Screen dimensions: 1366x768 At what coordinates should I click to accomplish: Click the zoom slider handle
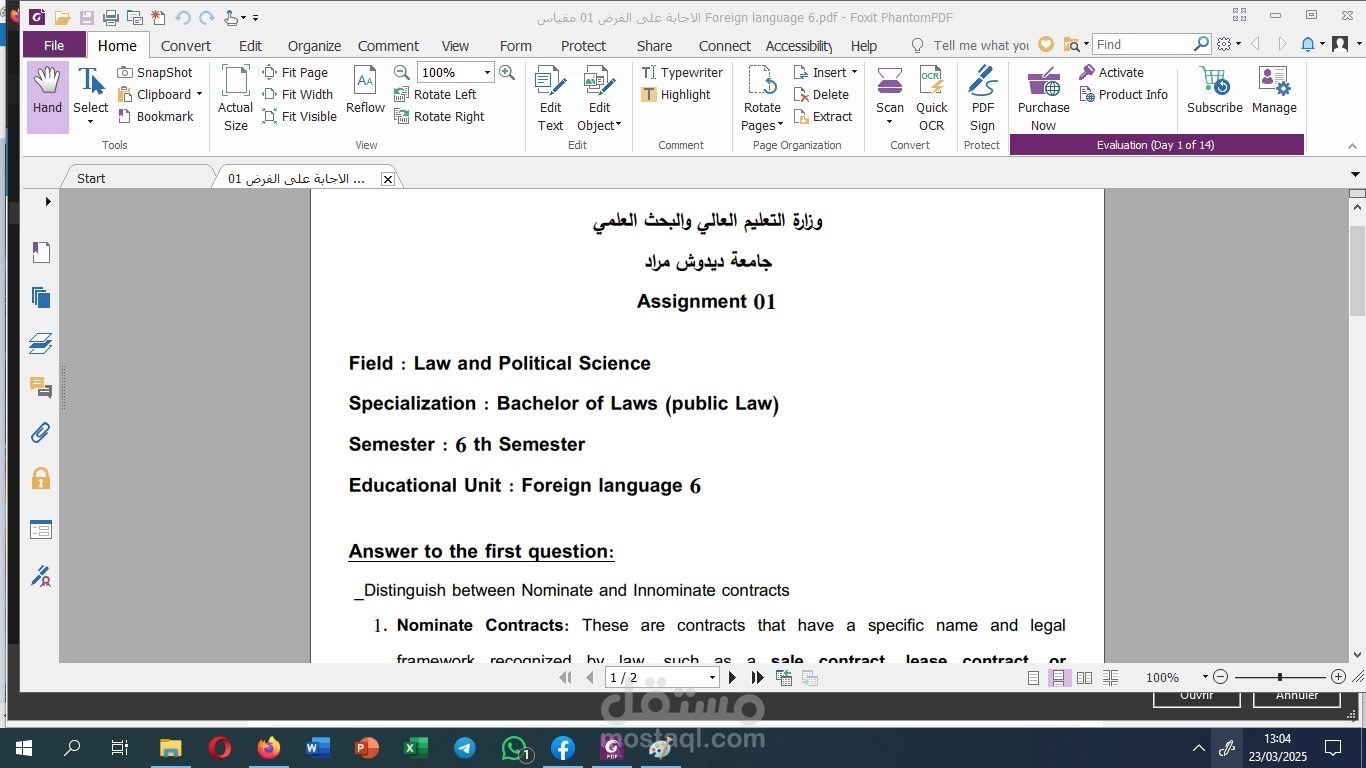point(1279,677)
